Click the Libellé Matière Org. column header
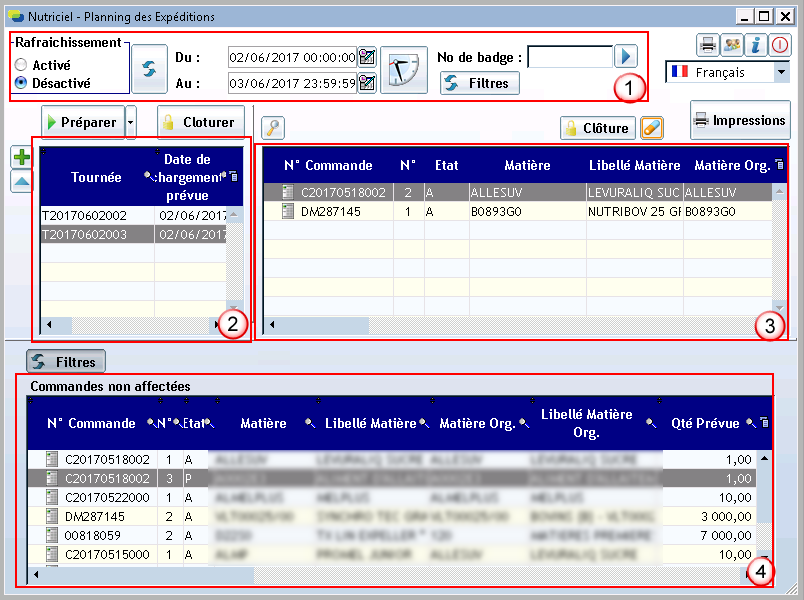The image size is (804, 600). point(587,423)
